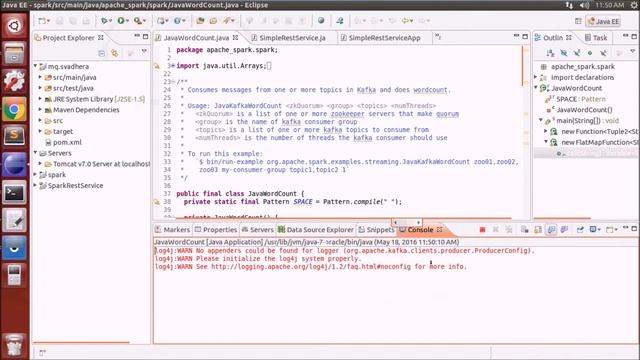This screenshot has width=640, height=360.
Task: Click the Back navigation arrow icon
Action: click(x=405, y=20)
